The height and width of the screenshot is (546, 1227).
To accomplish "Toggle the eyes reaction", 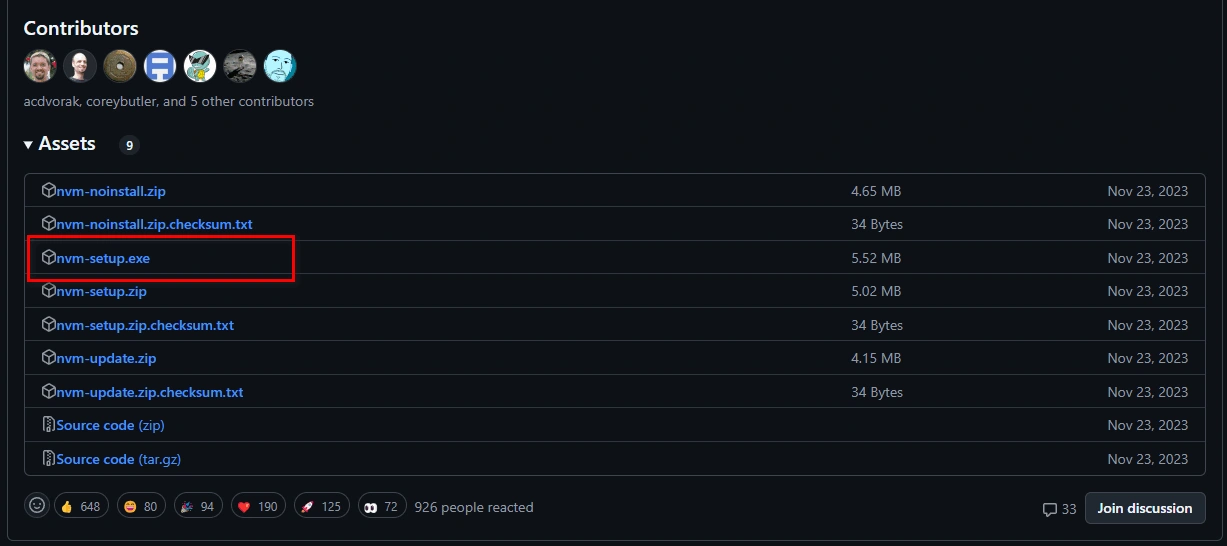I will [x=382, y=506].
